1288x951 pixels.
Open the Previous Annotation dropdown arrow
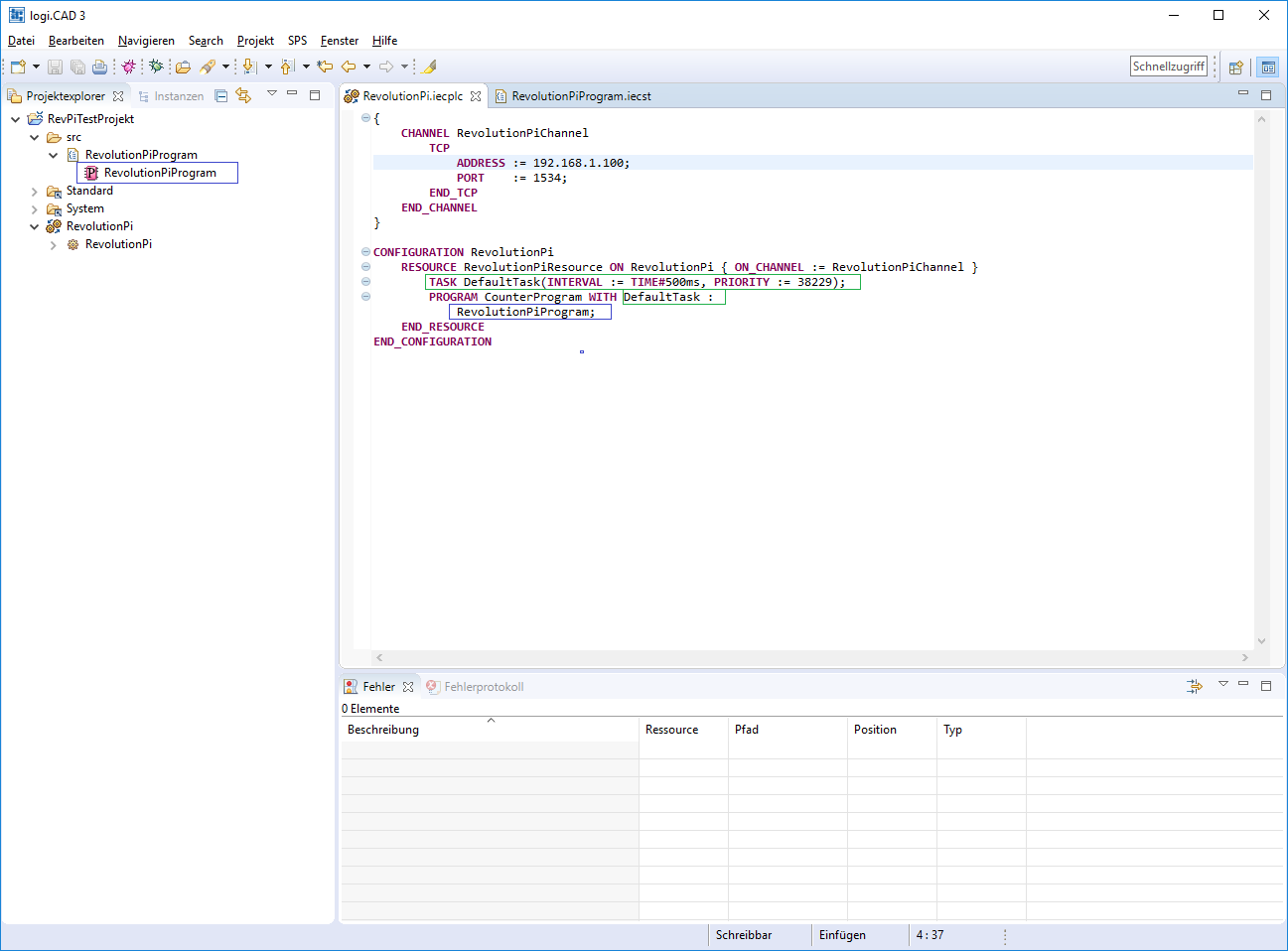coord(306,67)
